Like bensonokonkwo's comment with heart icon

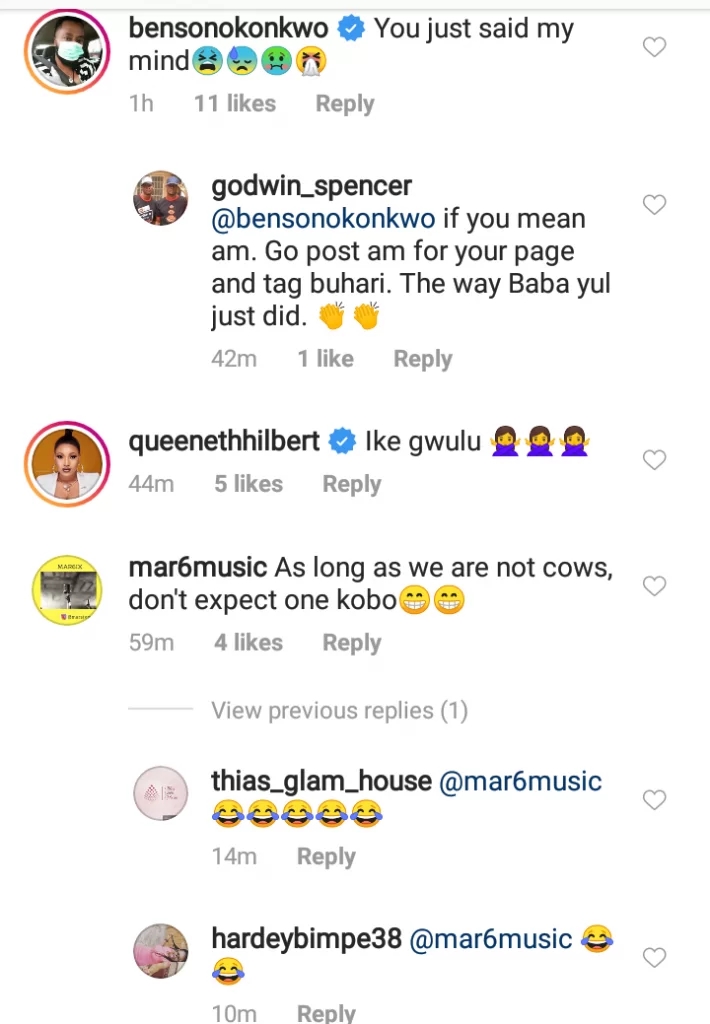coord(654,47)
